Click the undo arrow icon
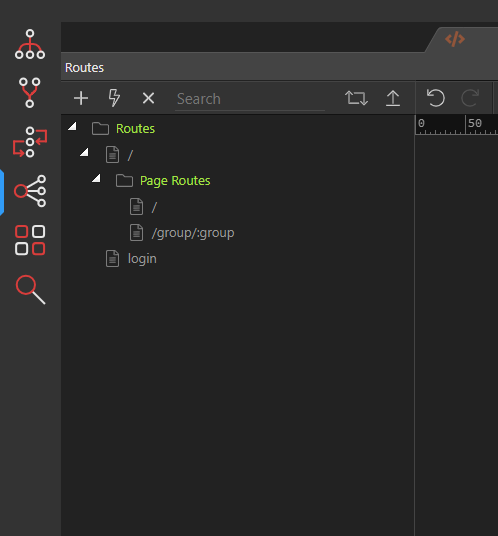 point(436,98)
